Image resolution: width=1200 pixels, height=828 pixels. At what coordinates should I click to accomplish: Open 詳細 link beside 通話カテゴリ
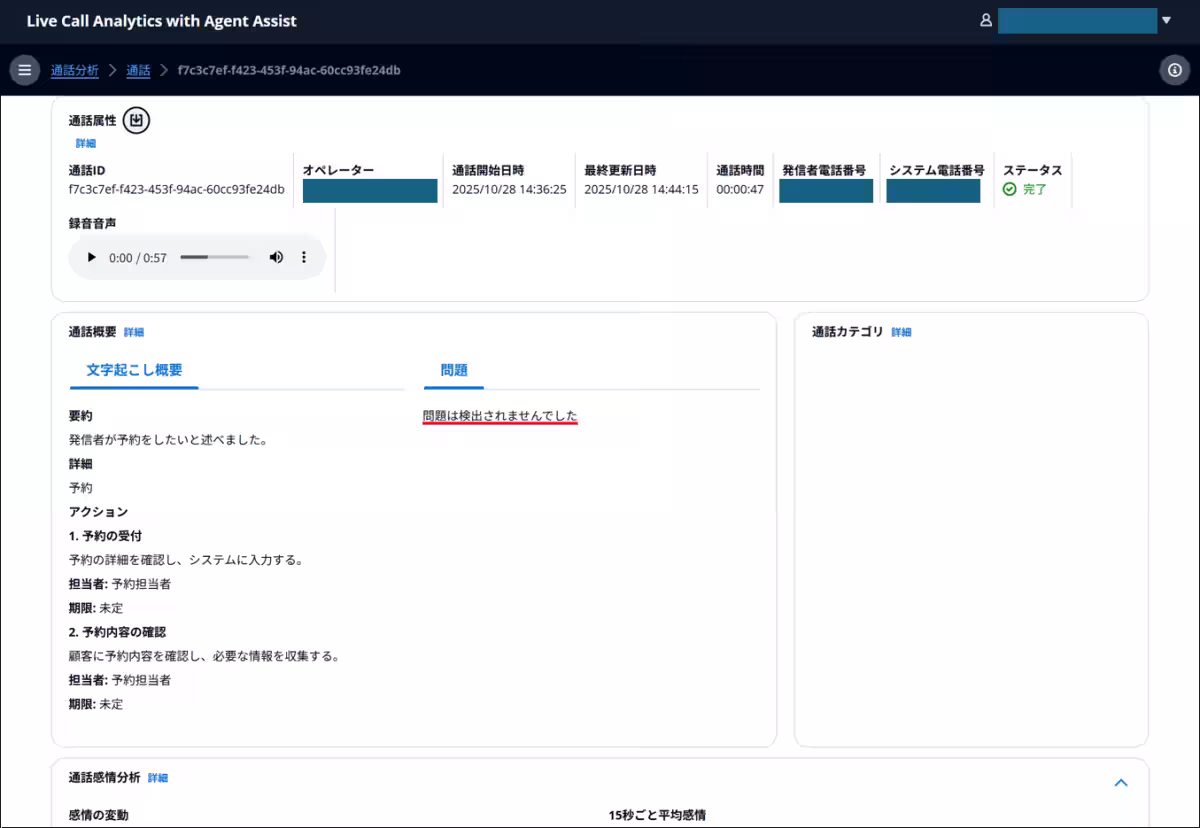(x=901, y=332)
